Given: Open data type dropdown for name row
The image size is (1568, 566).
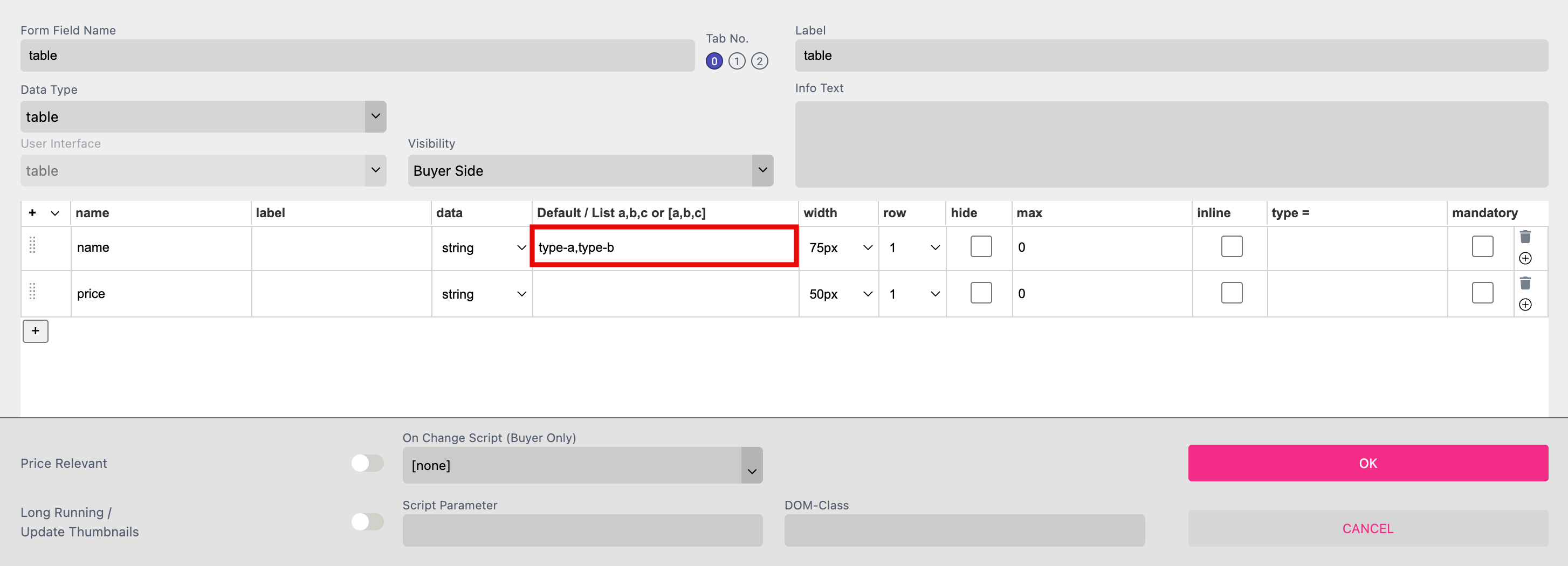Looking at the screenshot, I should coord(483,248).
